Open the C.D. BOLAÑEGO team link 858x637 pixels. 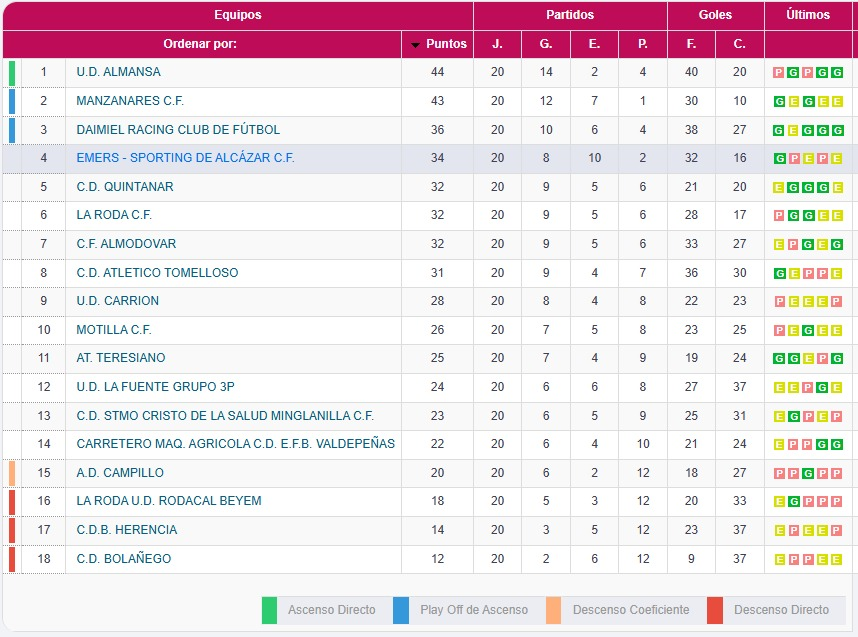point(123,559)
